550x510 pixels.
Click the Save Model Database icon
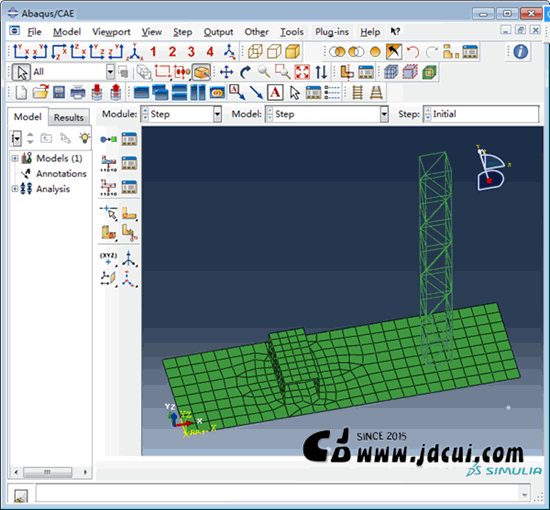tap(59, 93)
